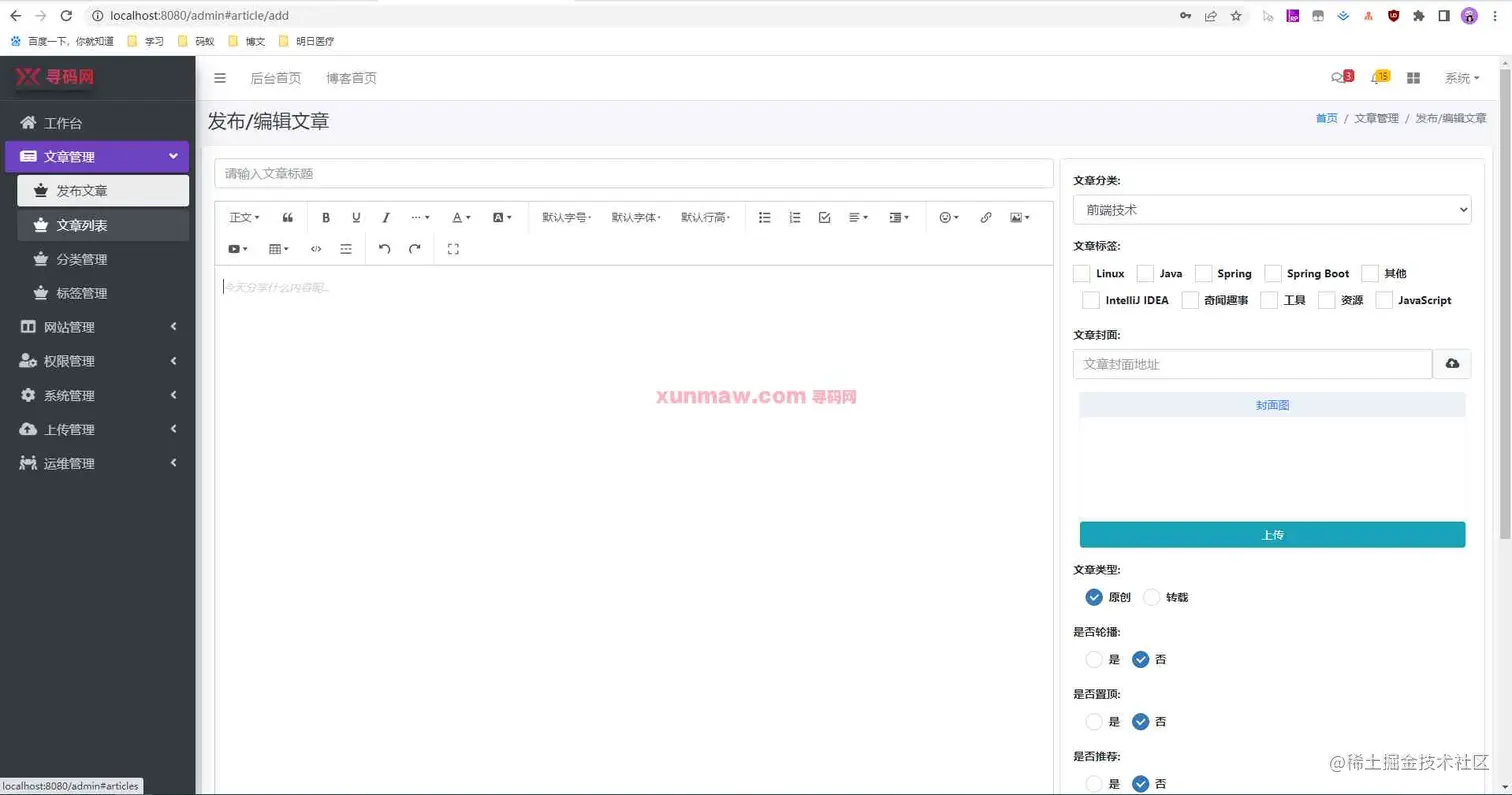Check the Spring Boot tag checkbox

pos(1273,274)
